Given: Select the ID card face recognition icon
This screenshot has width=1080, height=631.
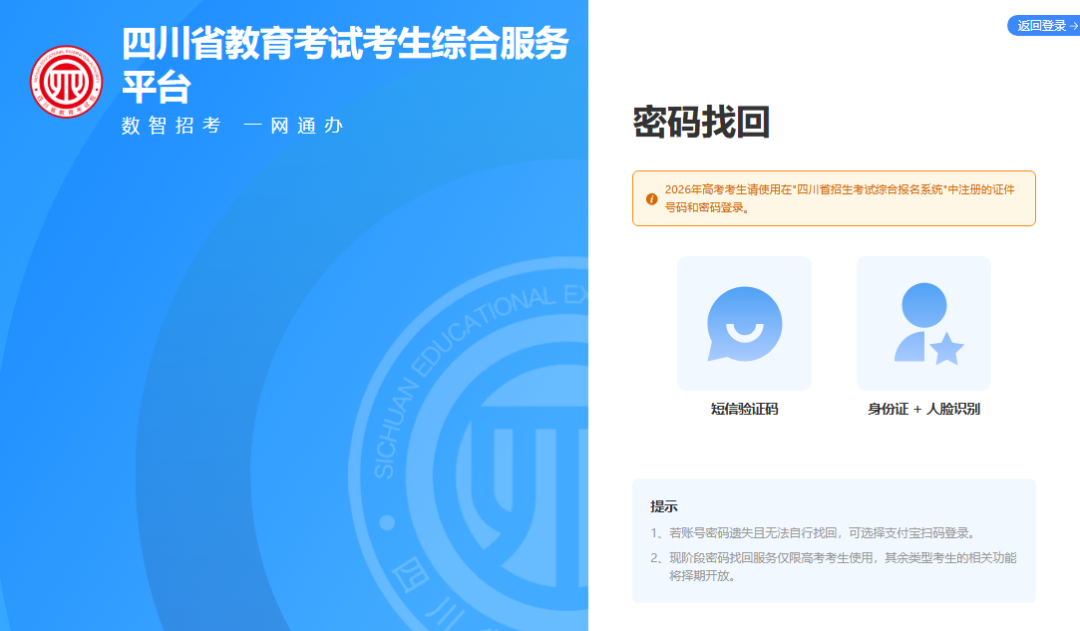Looking at the screenshot, I should click(928, 323).
